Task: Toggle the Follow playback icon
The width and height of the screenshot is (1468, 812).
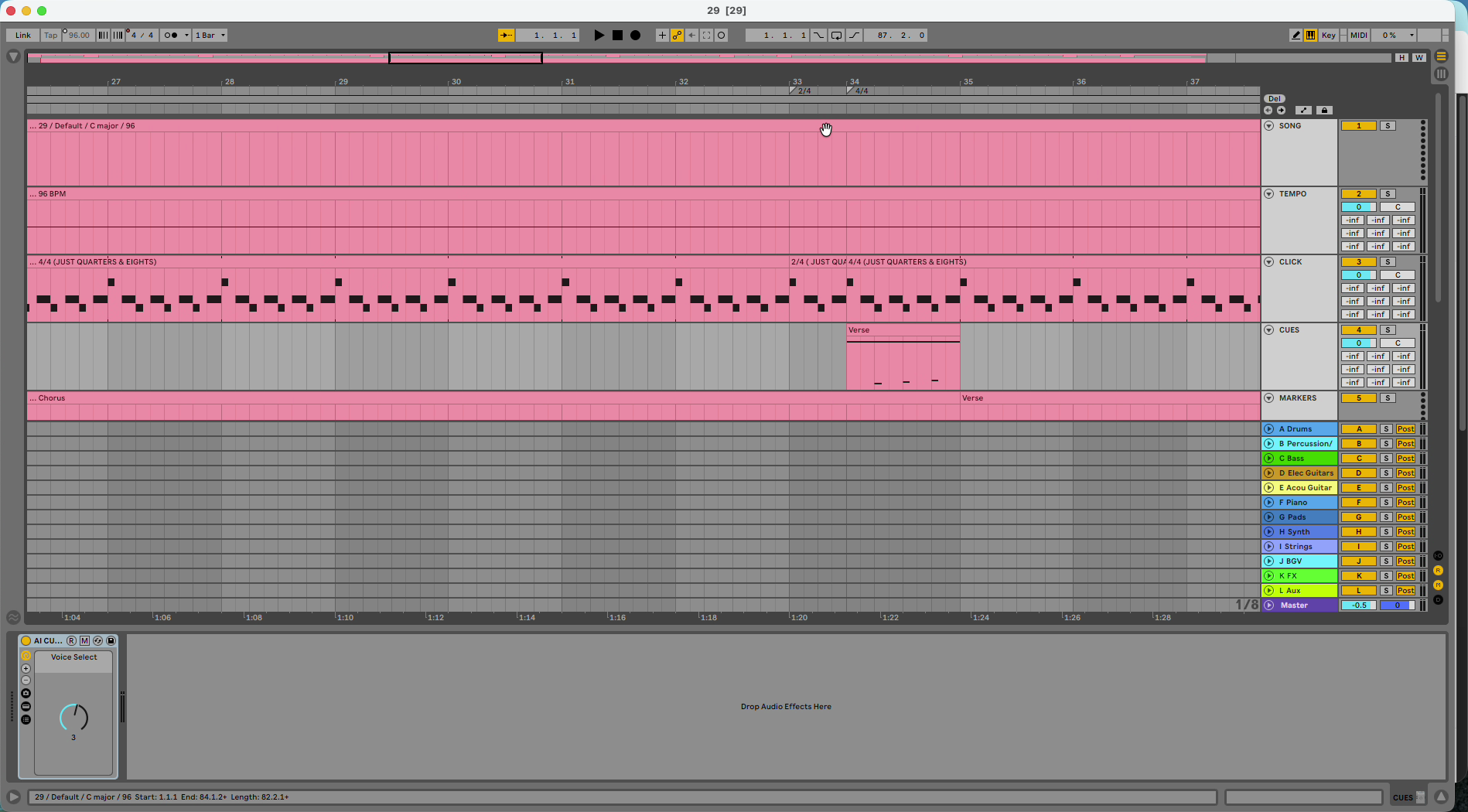Action: click(x=506, y=36)
